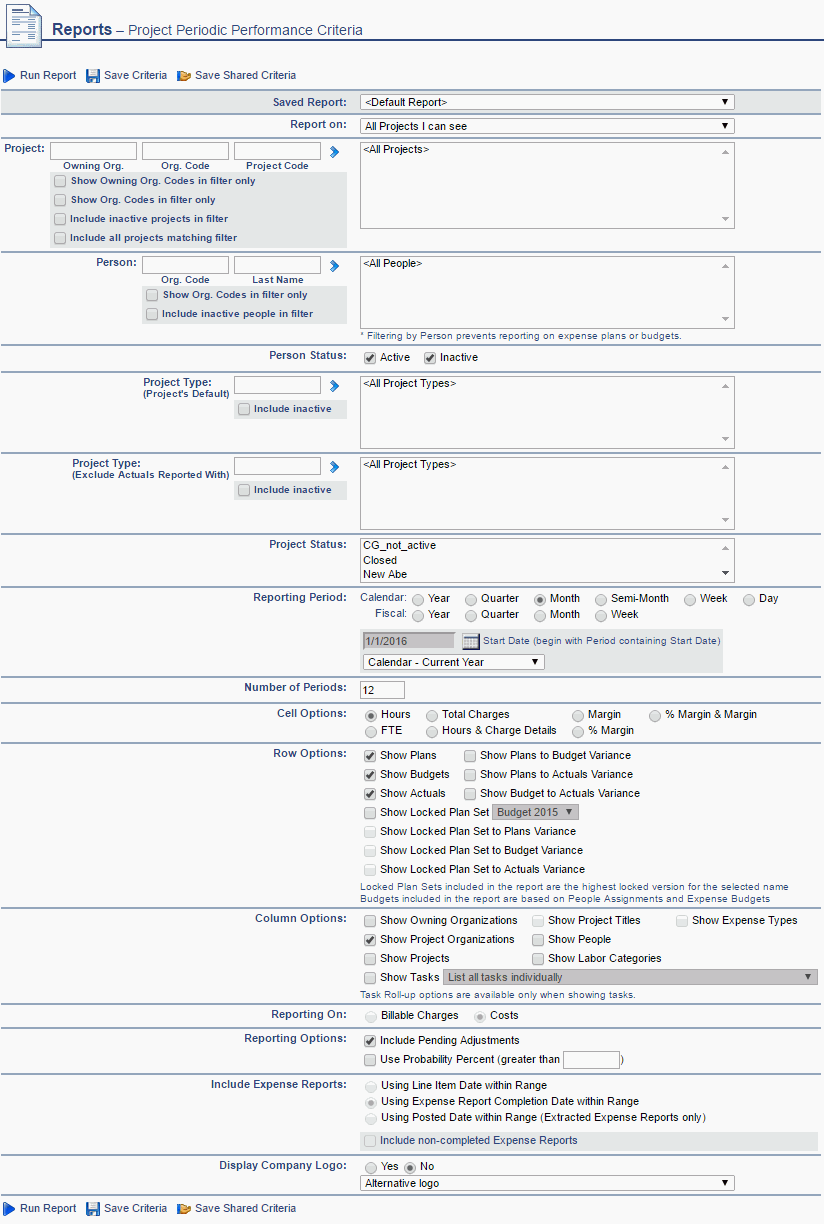Click the Number of Periods input field
The image size is (824, 1224).
click(382, 690)
